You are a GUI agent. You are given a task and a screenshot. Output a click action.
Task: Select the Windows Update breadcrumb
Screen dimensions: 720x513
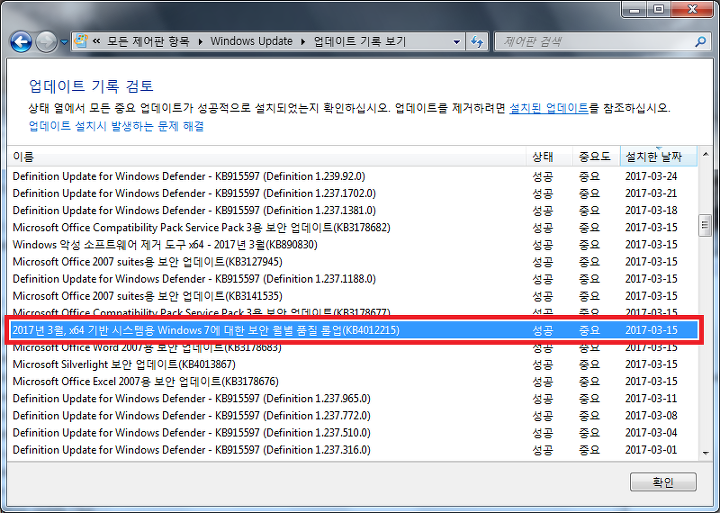(x=251, y=41)
